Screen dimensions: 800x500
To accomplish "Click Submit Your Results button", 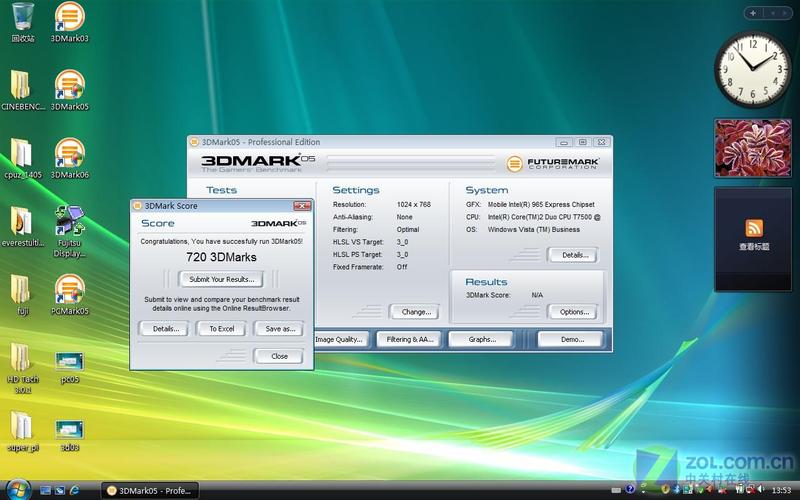I will tap(221, 279).
